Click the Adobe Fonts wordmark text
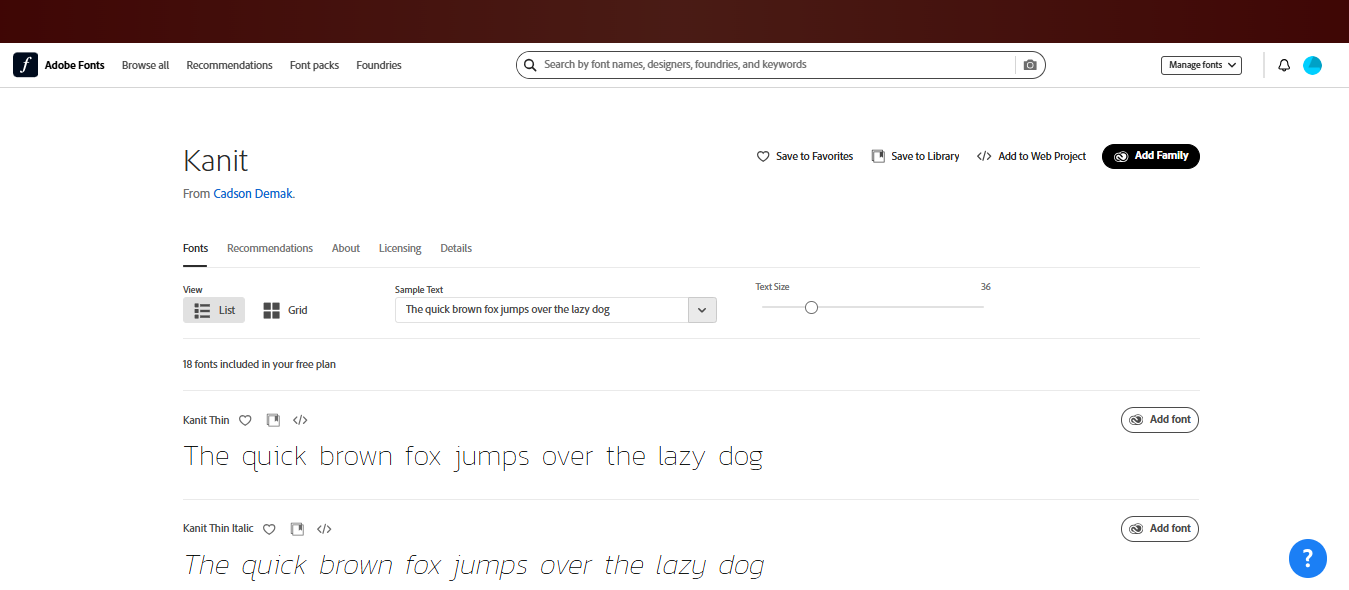This screenshot has width=1349, height=590. click(75, 65)
